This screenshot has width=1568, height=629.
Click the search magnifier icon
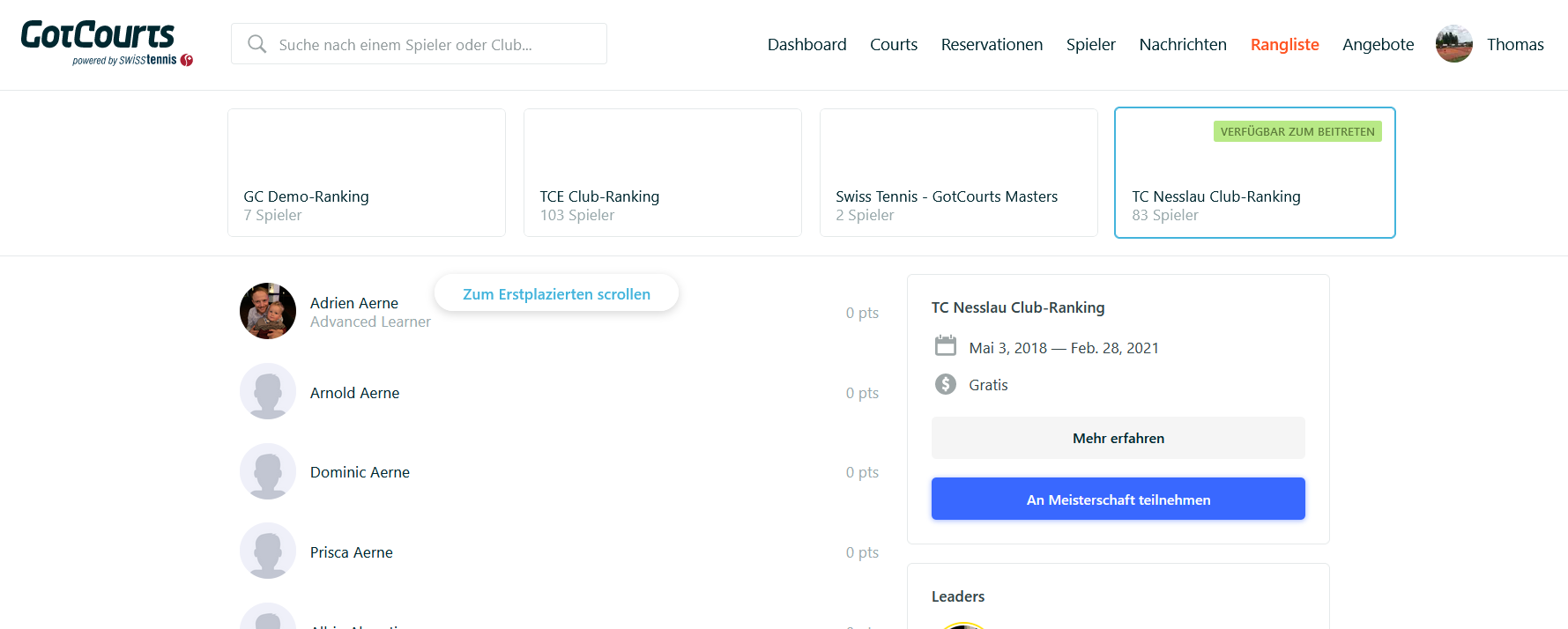point(256,44)
